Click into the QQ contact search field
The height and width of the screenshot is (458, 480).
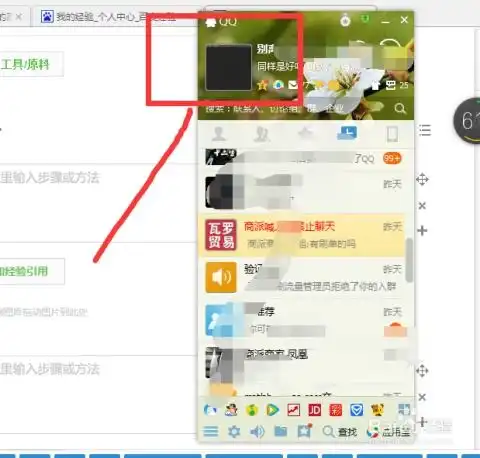click(295, 109)
